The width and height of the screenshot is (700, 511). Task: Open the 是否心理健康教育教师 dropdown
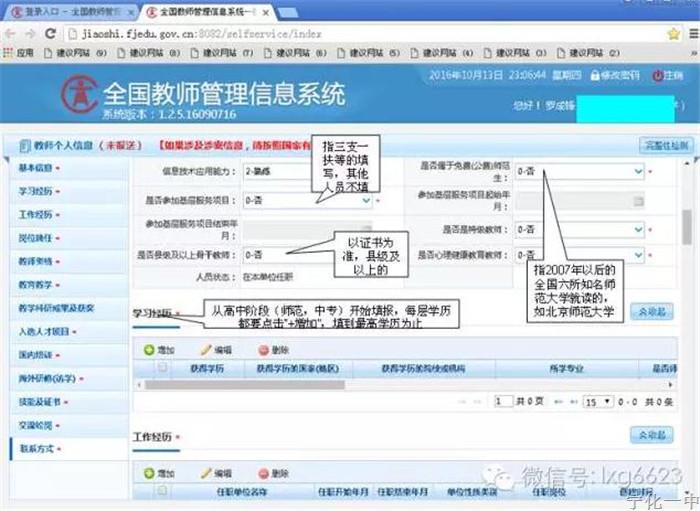(579, 255)
